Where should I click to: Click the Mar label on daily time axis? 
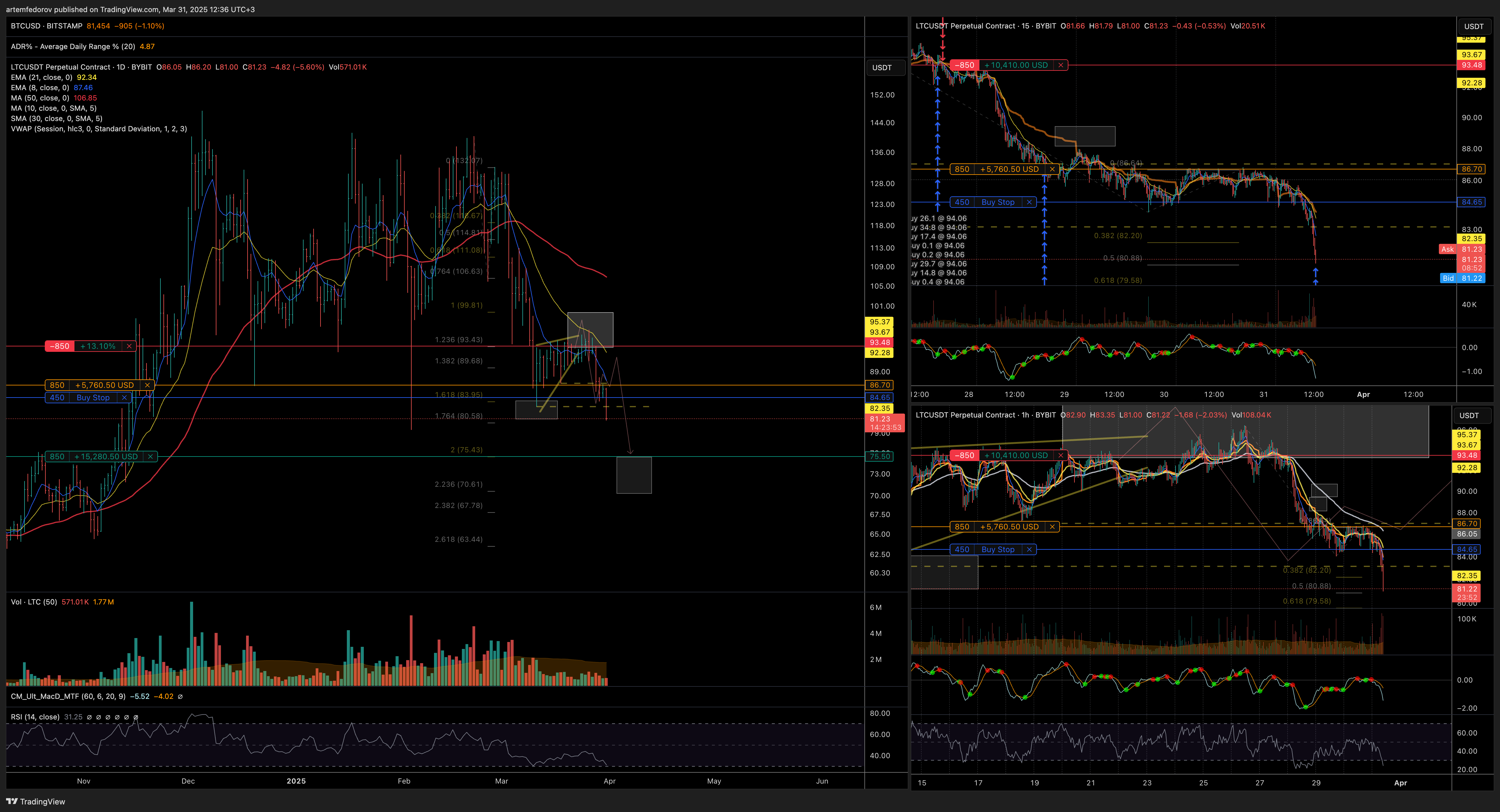501,781
